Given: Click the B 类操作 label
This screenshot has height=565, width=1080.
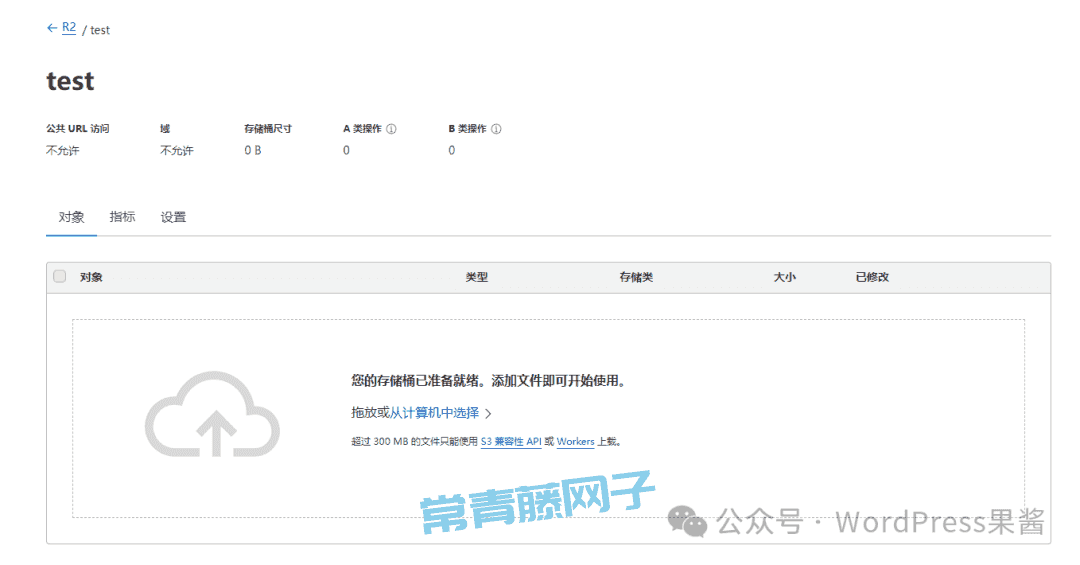Looking at the screenshot, I should [x=467, y=129].
